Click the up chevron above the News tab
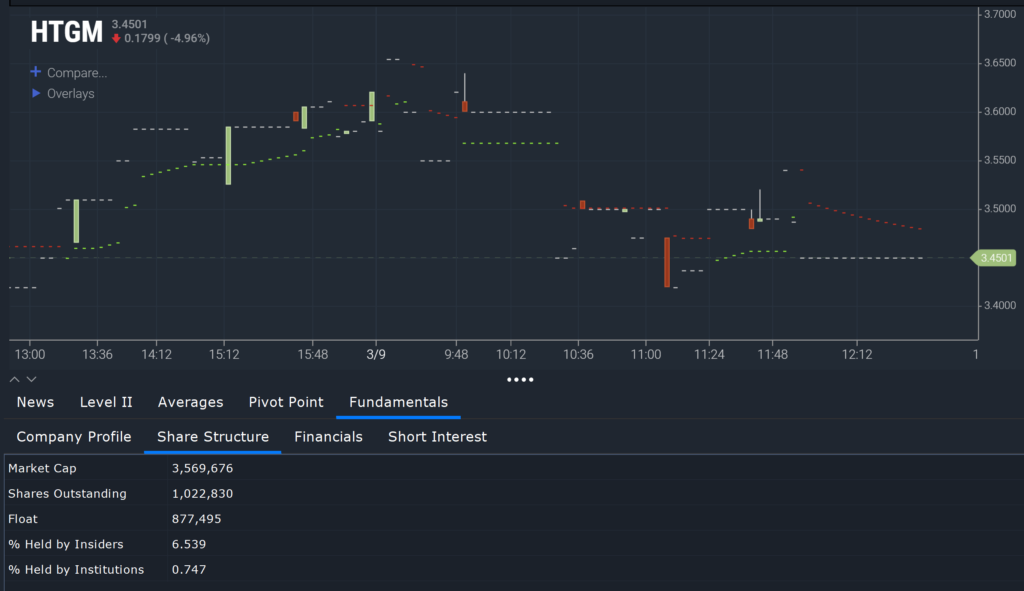The height and width of the screenshot is (591, 1024). coord(13,379)
